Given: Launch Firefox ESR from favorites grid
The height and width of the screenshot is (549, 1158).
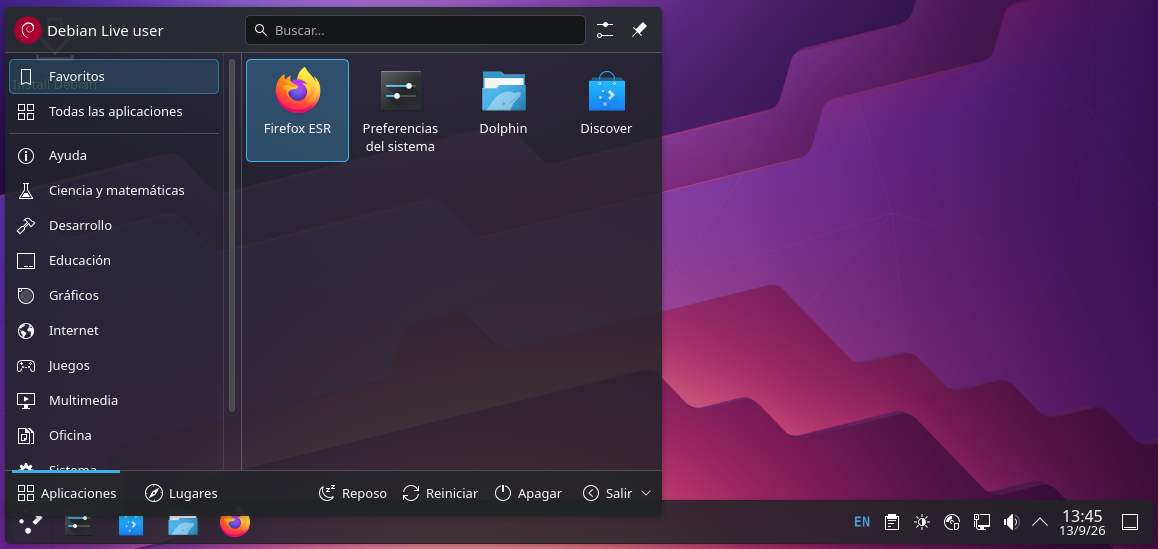Looking at the screenshot, I should coord(298,110).
